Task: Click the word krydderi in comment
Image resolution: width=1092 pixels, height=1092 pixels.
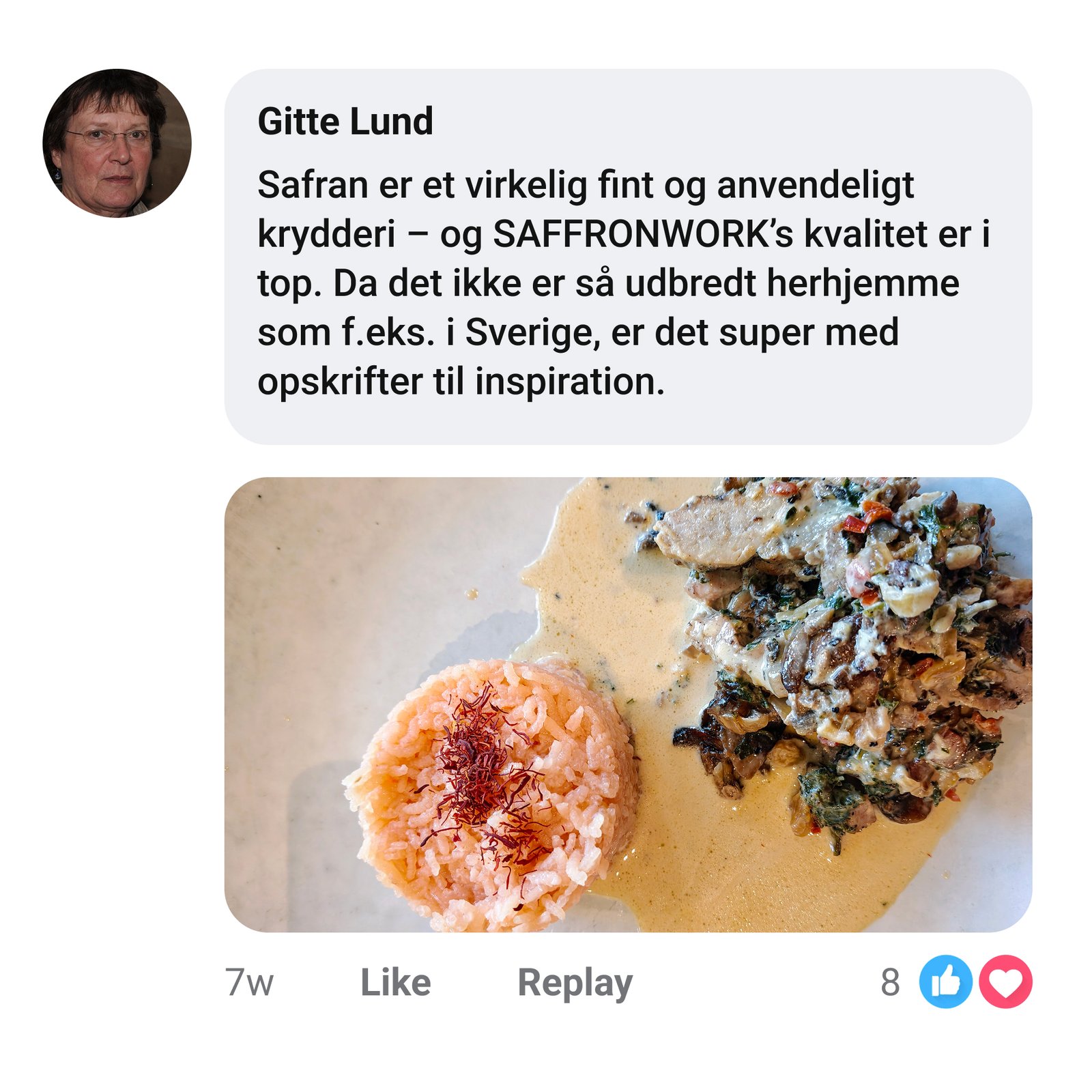Action: click(326, 234)
